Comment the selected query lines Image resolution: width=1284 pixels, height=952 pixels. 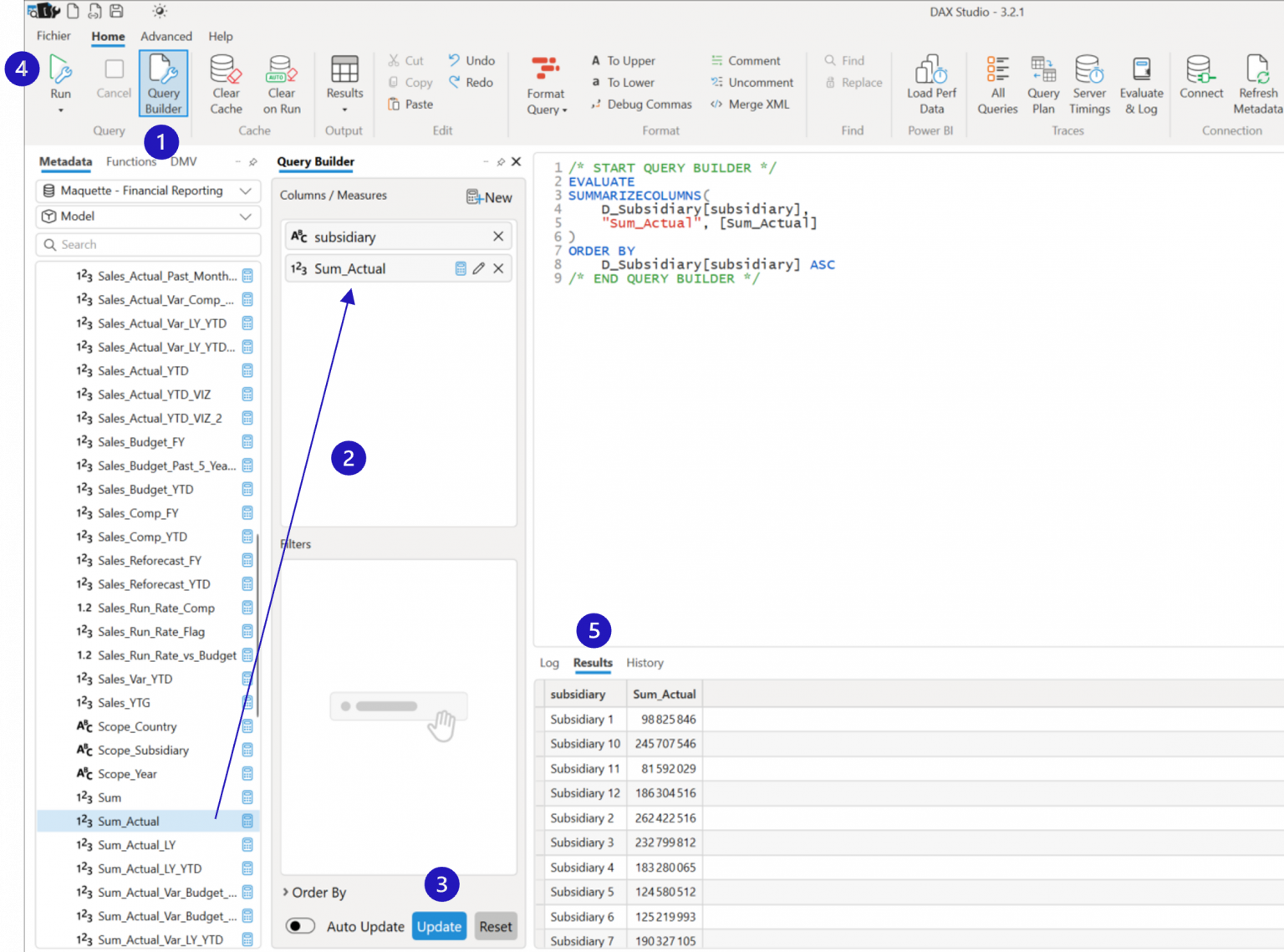pyautogui.click(x=746, y=60)
